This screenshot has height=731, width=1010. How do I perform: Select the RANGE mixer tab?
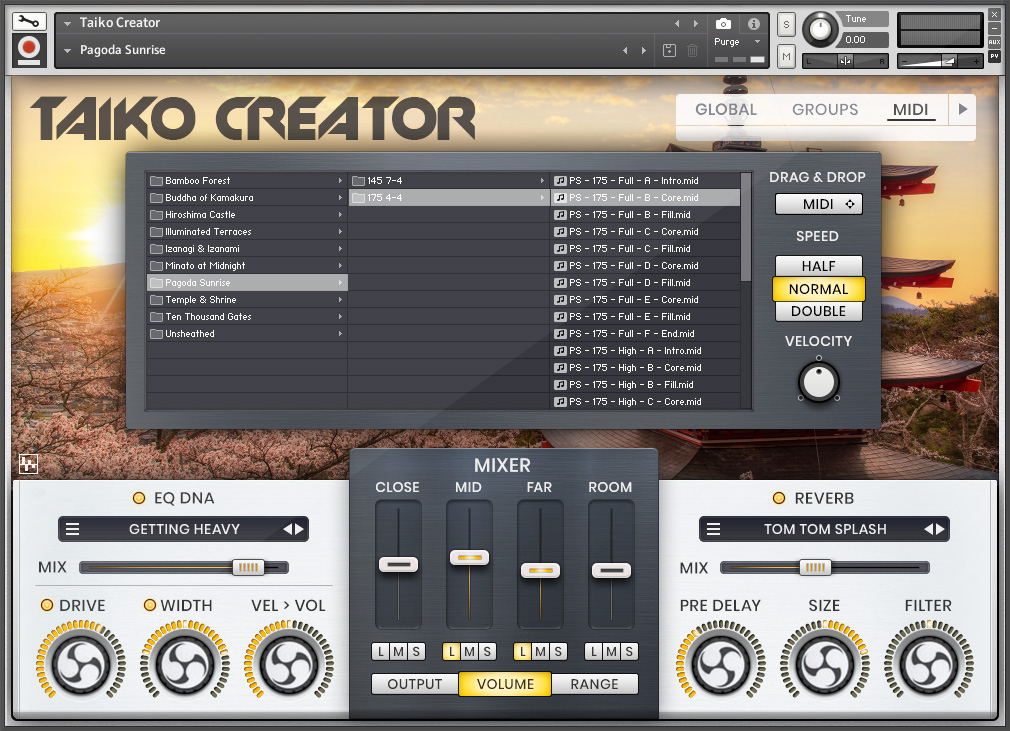coord(595,684)
